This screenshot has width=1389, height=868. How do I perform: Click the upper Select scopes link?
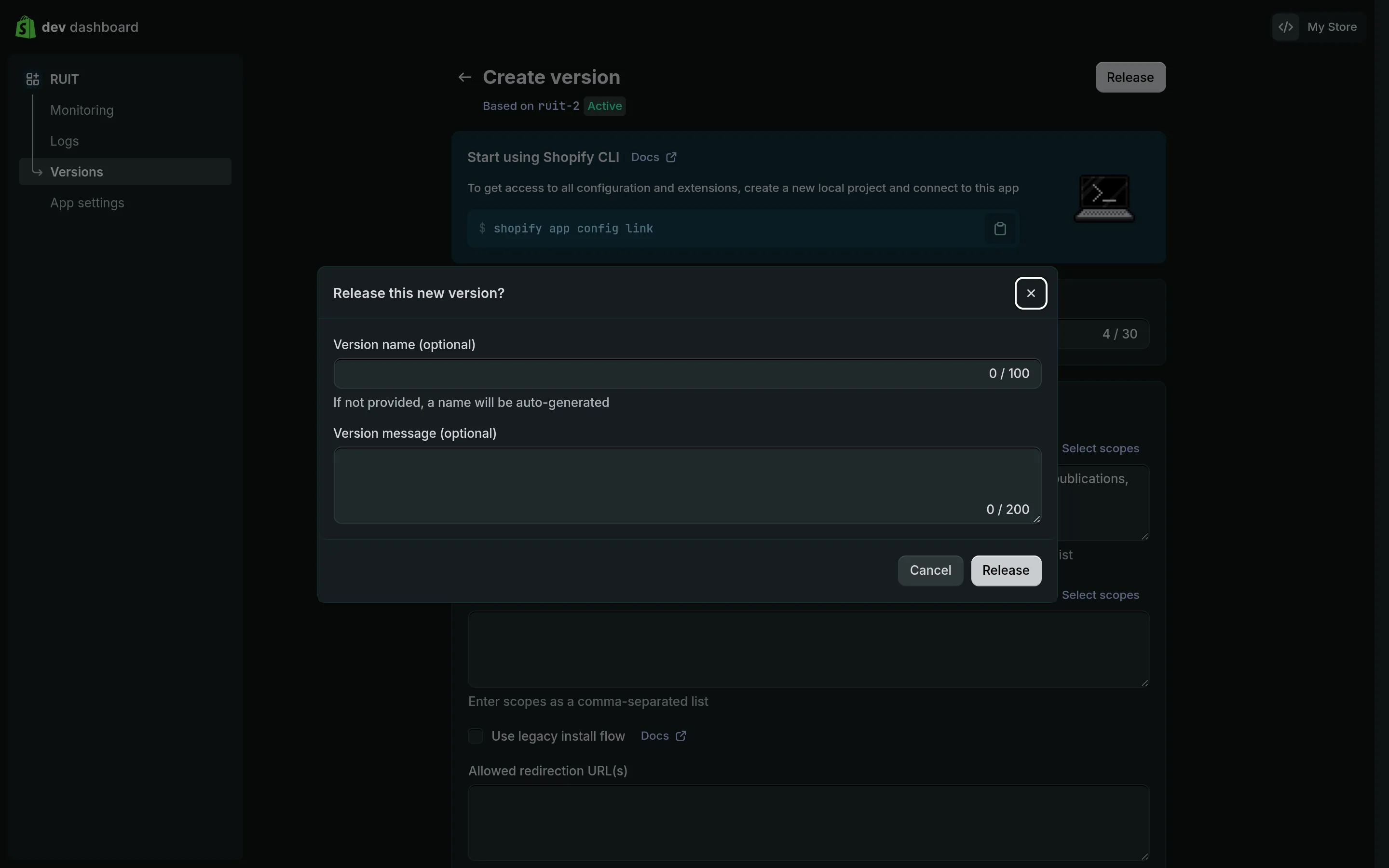1100,448
